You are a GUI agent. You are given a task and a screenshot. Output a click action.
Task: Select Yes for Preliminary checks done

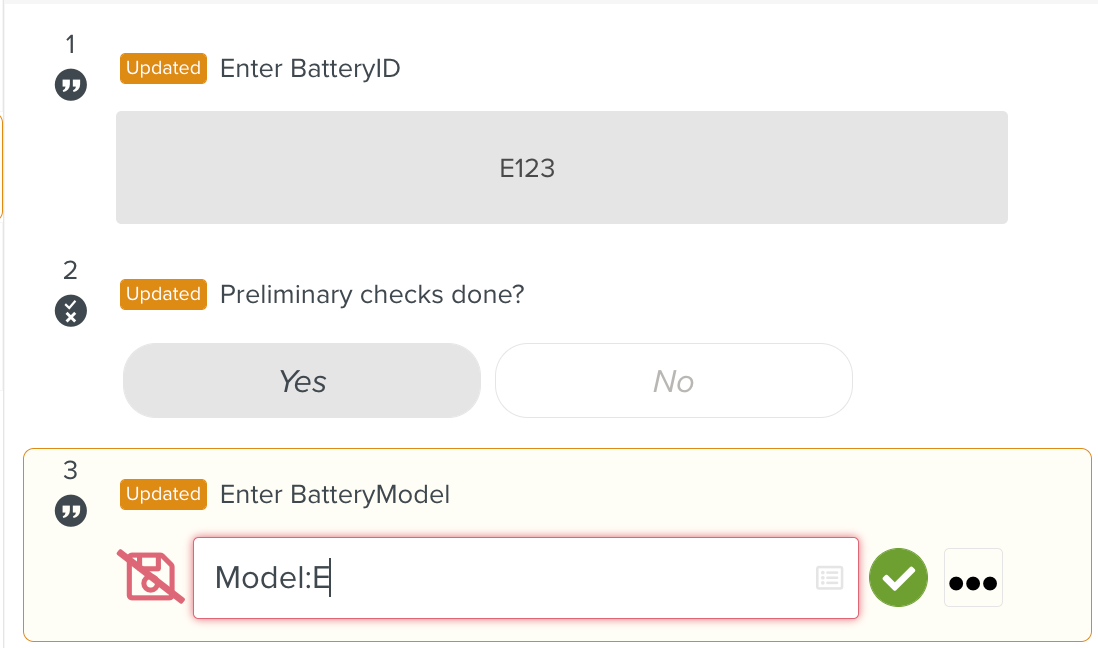point(302,381)
